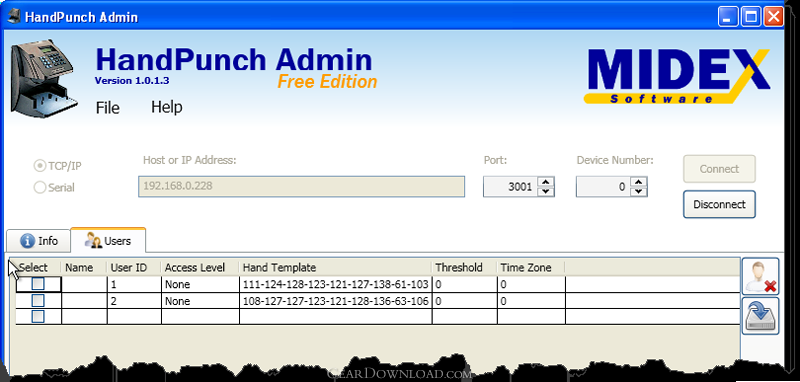Increase the Device Number with up arrow
The width and height of the screenshot is (800, 382).
[638, 182]
